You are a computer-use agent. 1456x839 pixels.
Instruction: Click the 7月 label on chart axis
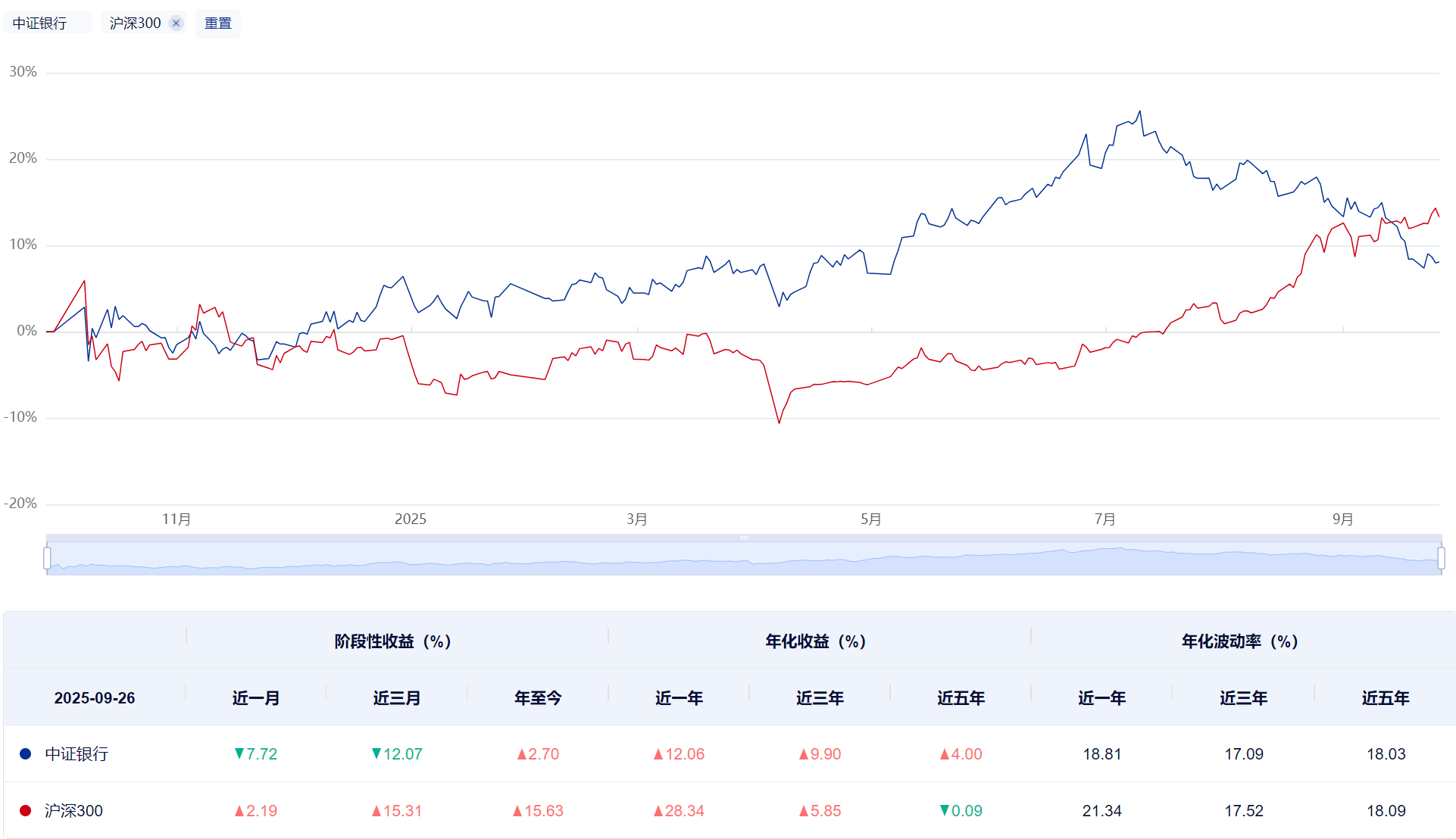tap(1104, 519)
